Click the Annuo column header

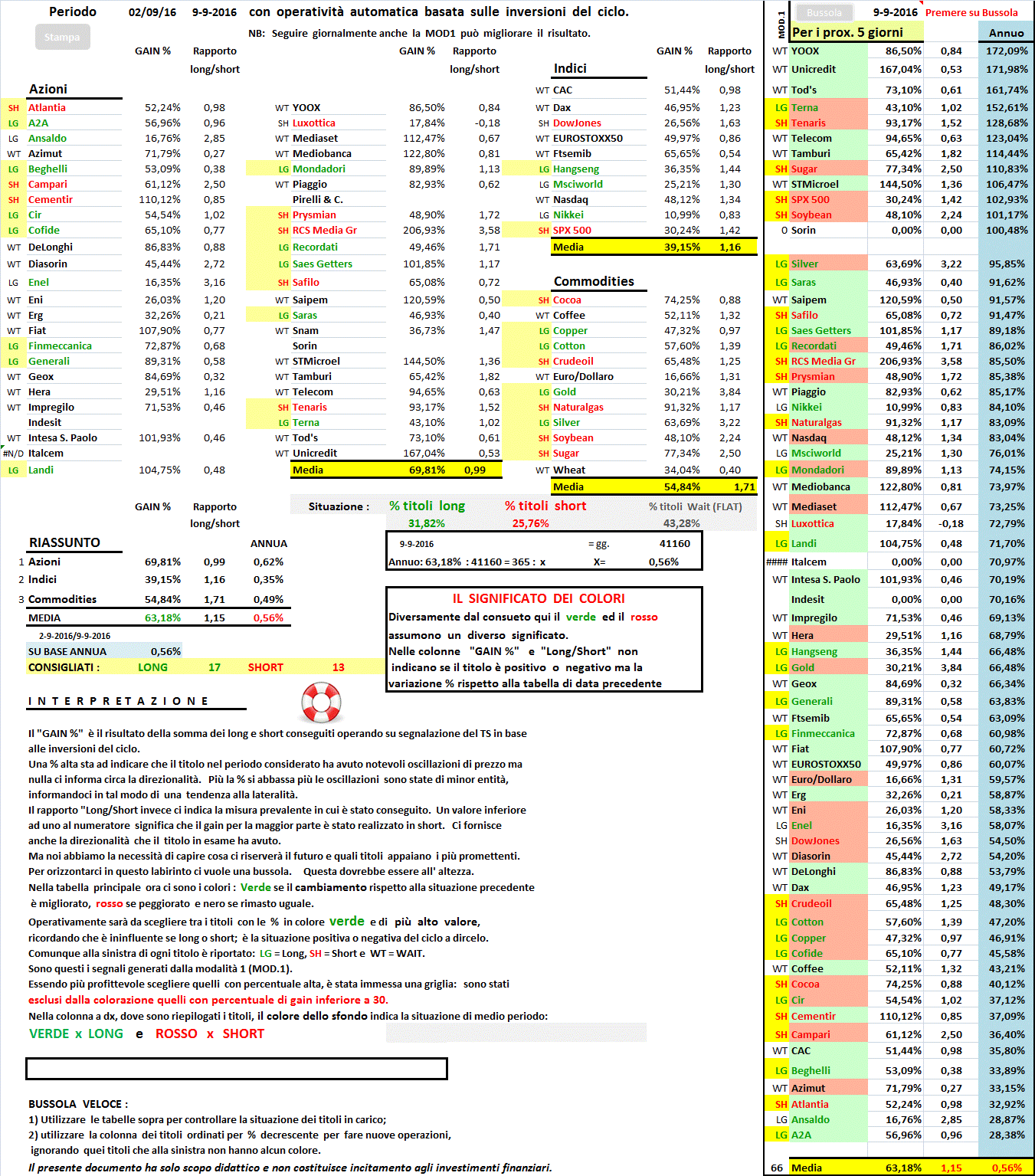(1006, 33)
